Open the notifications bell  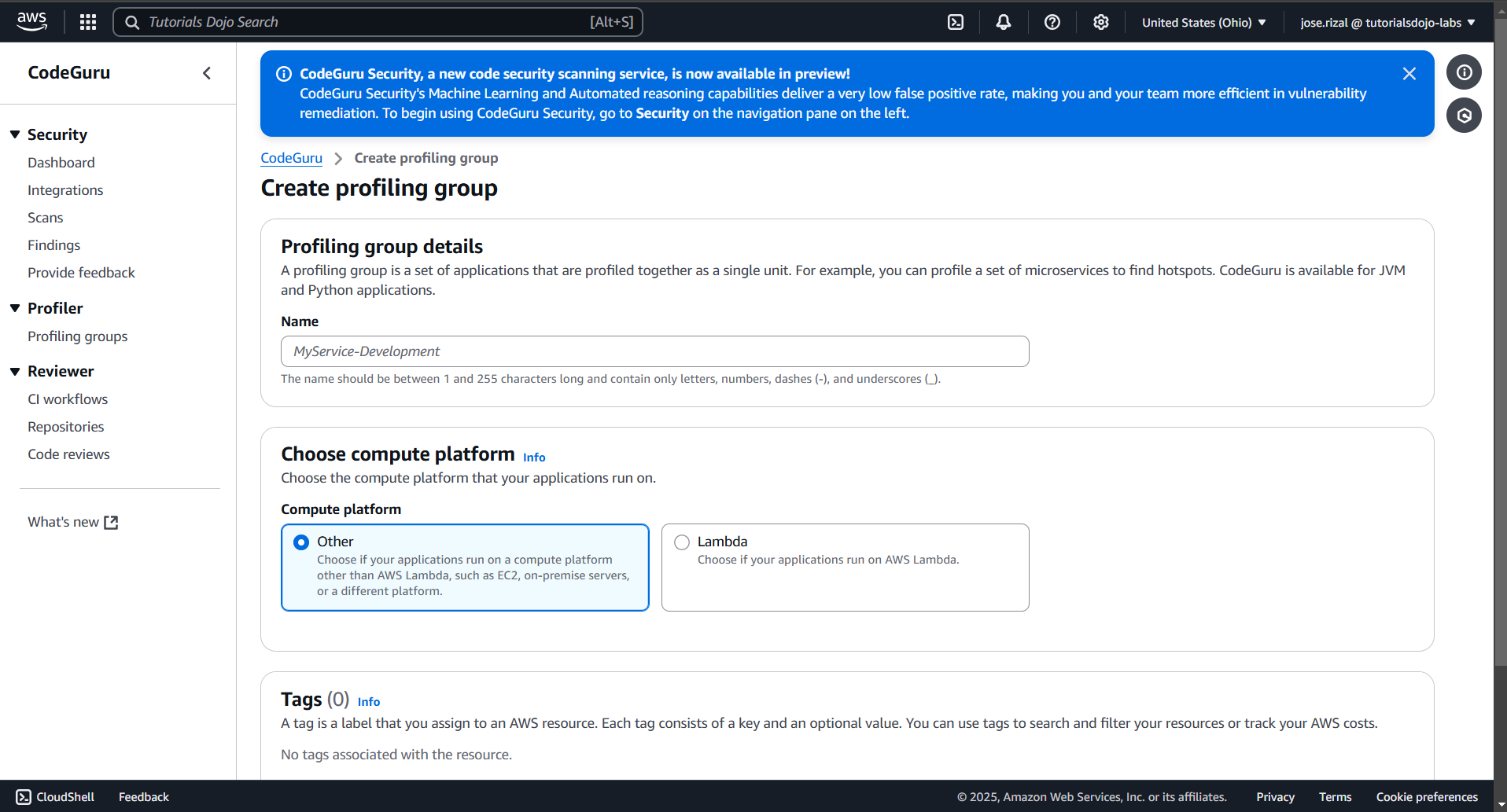[1004, 22]
